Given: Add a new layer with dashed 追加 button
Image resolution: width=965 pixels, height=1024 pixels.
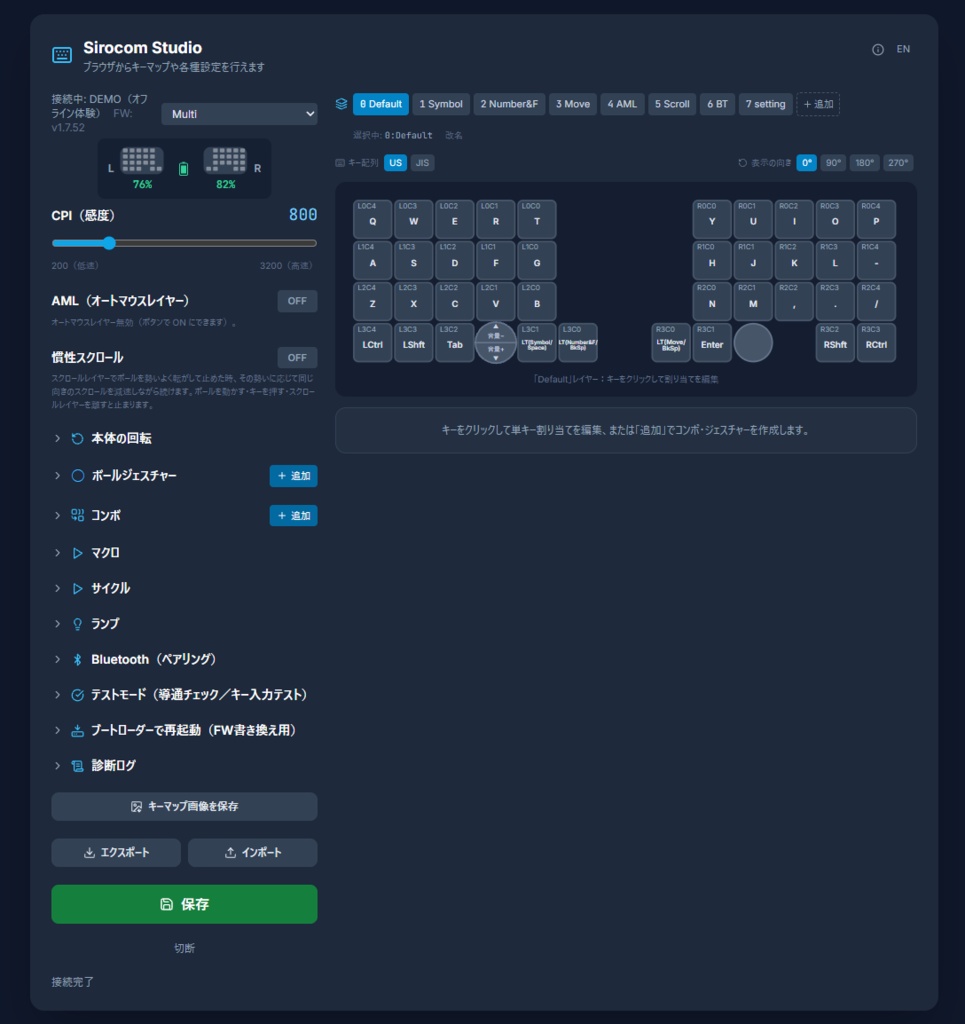Looking at the screenshot, I should (818, 104).
